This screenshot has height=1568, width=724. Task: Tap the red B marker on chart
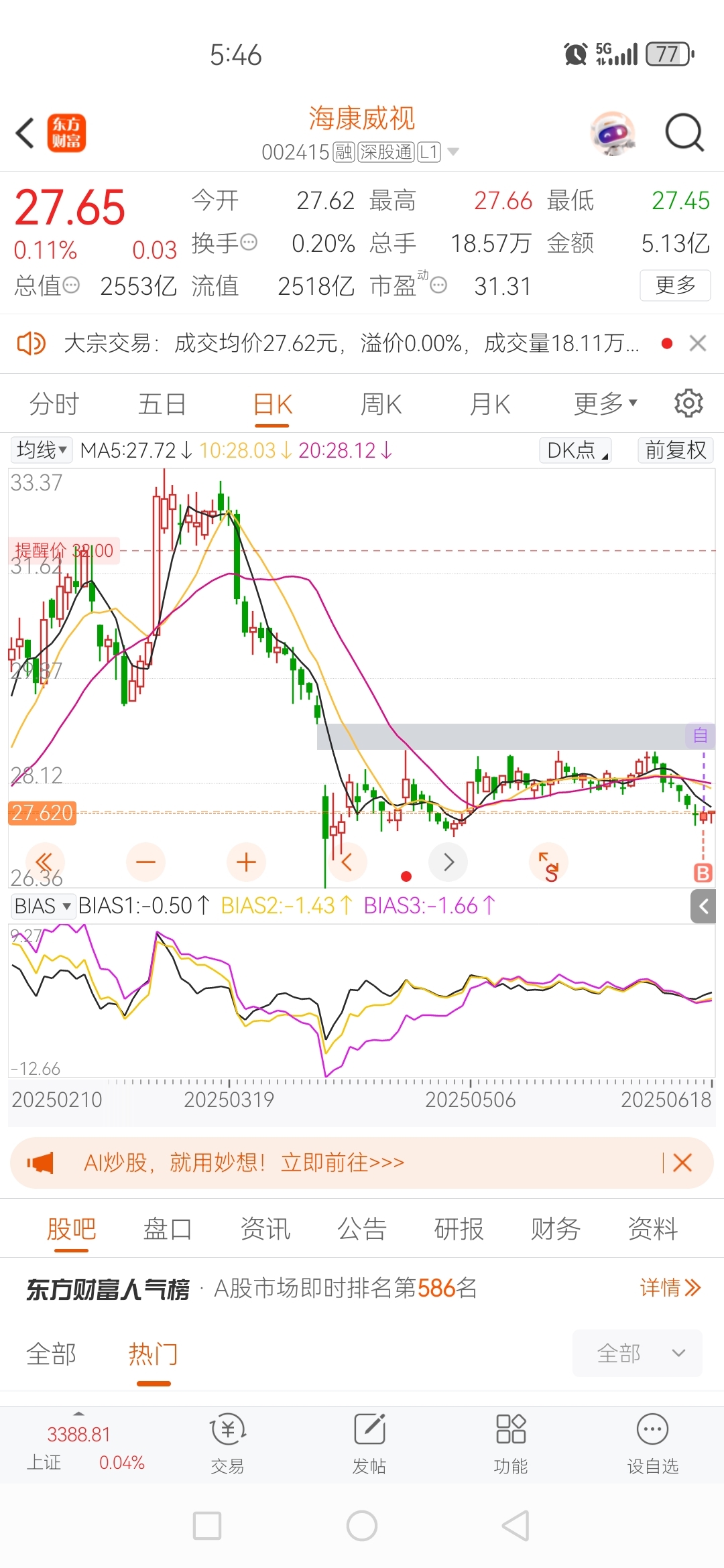coord(703,872)
